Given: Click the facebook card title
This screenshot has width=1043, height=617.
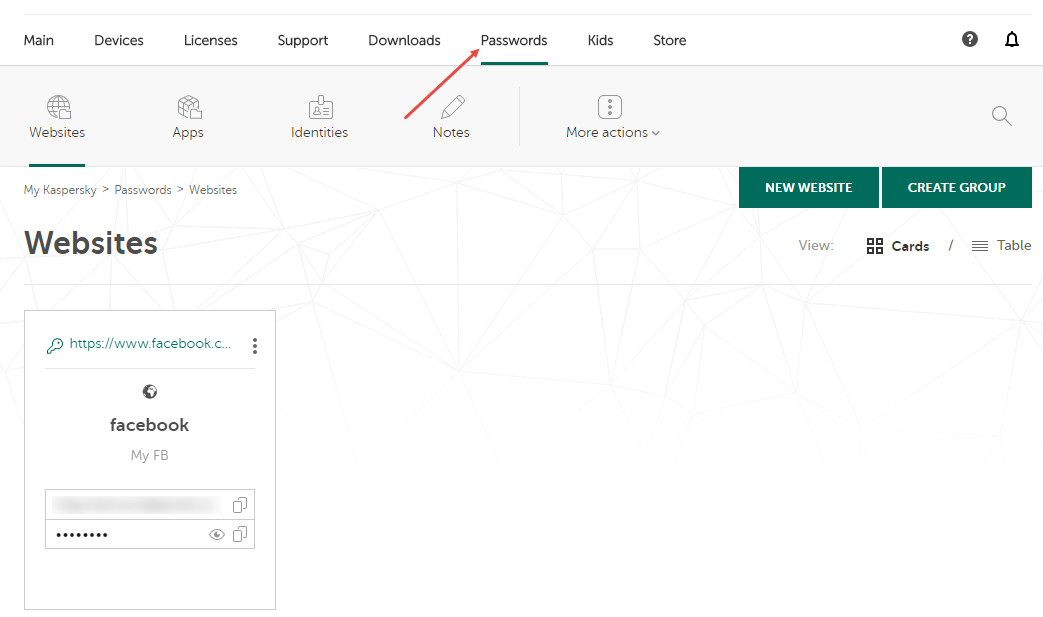Looking at the screenshot, I should [150, 425].
